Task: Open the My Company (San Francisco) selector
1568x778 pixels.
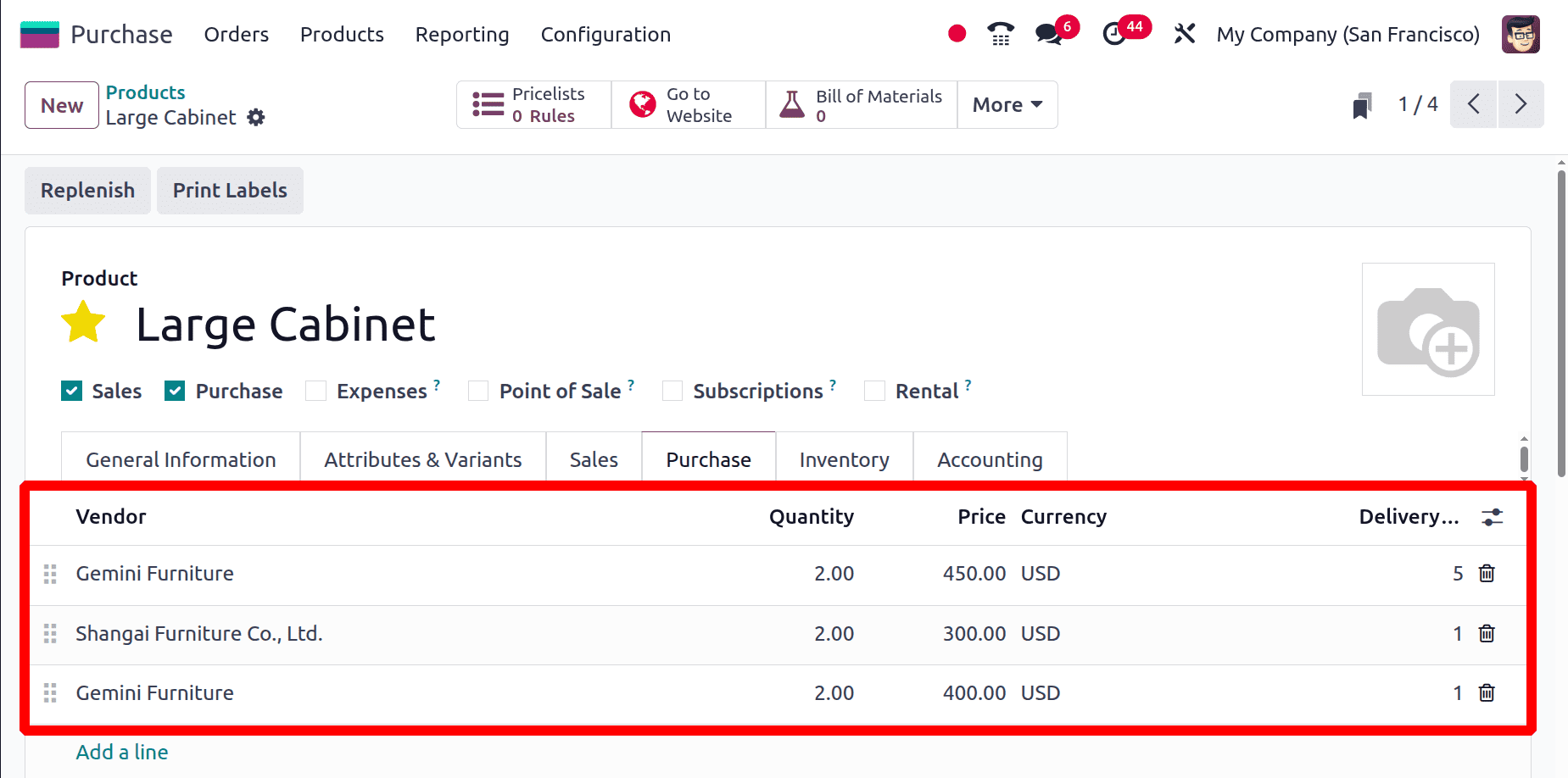Action: 1348,34
